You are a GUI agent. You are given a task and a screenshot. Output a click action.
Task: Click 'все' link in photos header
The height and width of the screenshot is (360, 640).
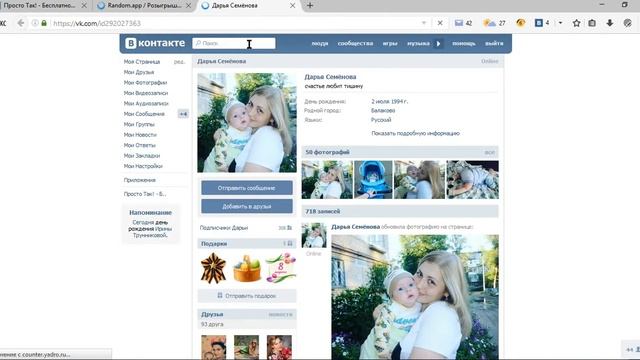[x=489, y=153]
